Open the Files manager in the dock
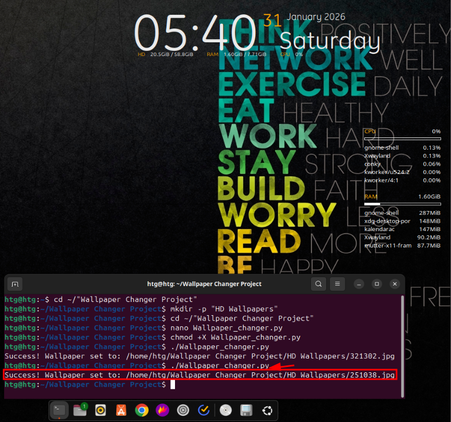 [x=80, y=410]
